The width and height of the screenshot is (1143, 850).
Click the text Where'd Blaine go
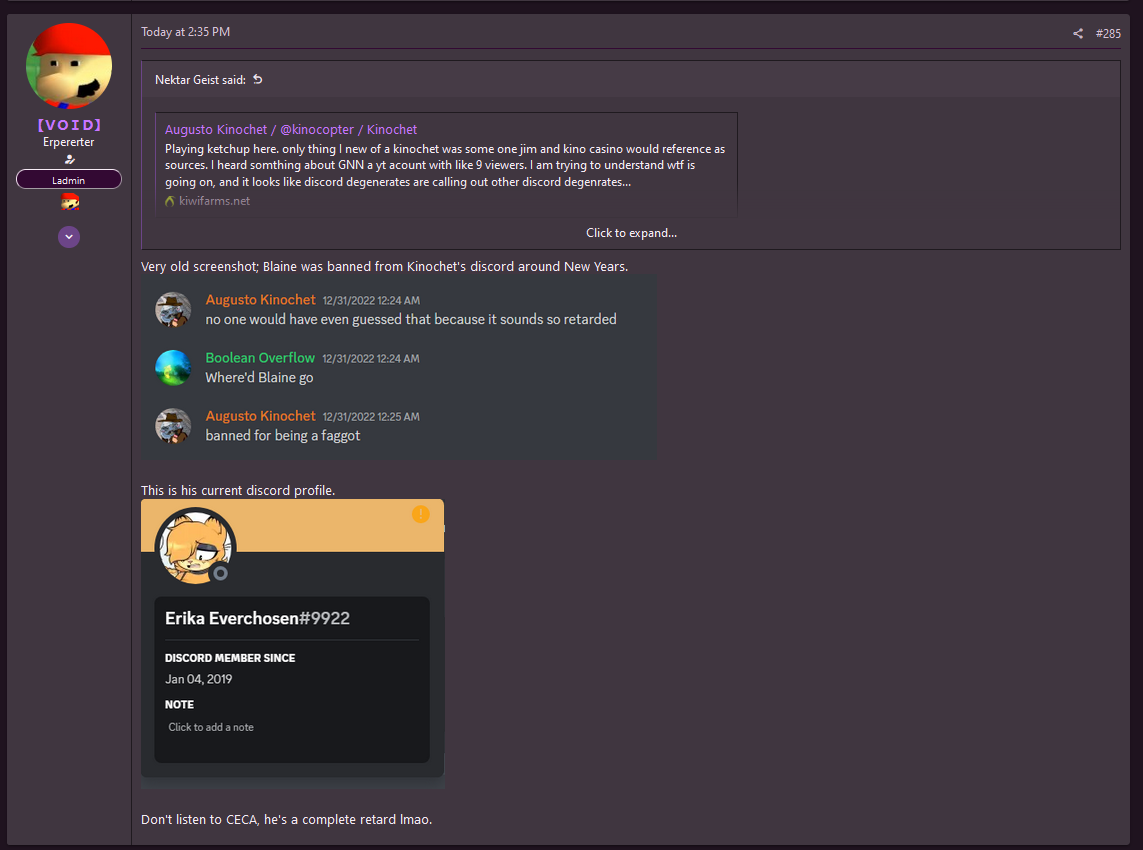point(260,378)
